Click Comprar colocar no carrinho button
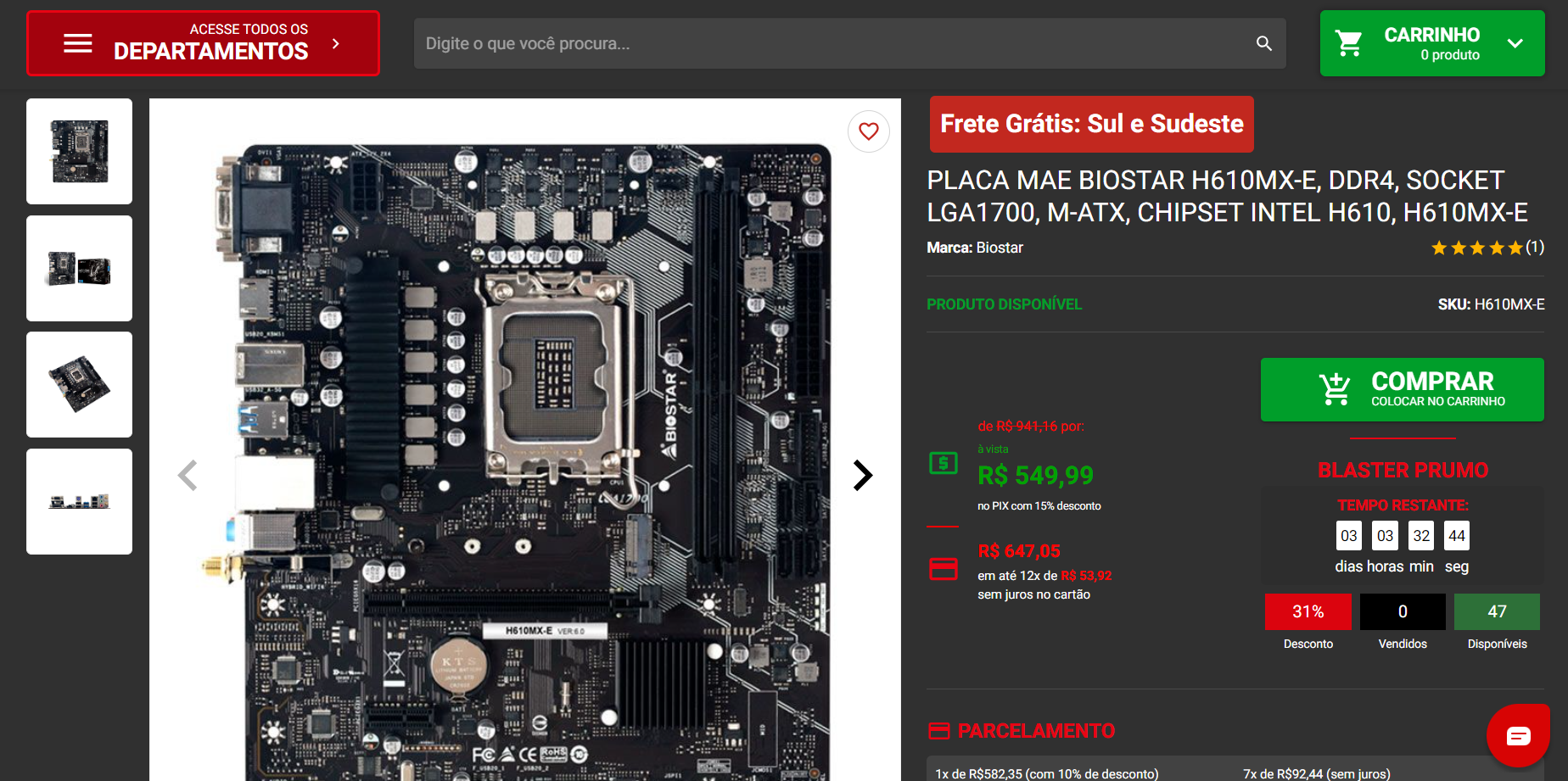Screen dimensions: 1568x781 (x=1402, y=389)
